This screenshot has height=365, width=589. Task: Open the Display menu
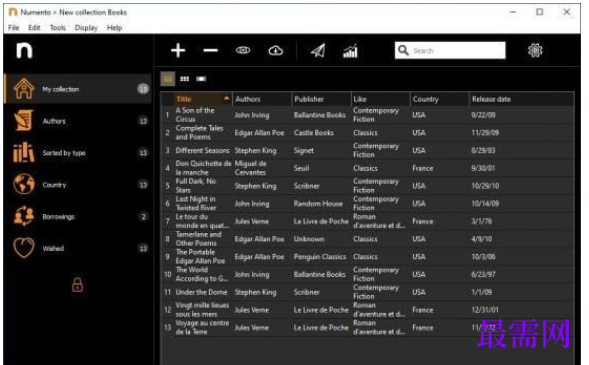point(86,28)
